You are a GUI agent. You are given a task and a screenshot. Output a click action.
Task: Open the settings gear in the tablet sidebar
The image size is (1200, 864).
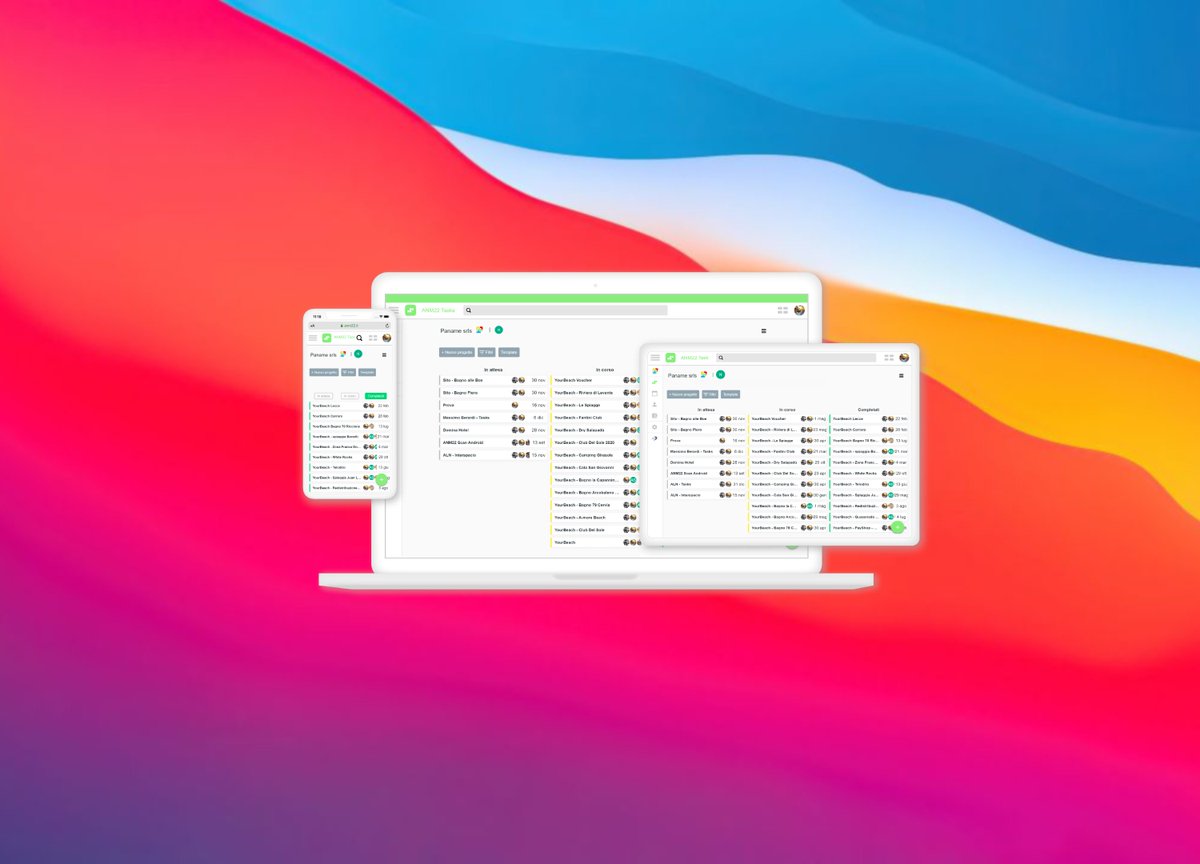(655, 427)
